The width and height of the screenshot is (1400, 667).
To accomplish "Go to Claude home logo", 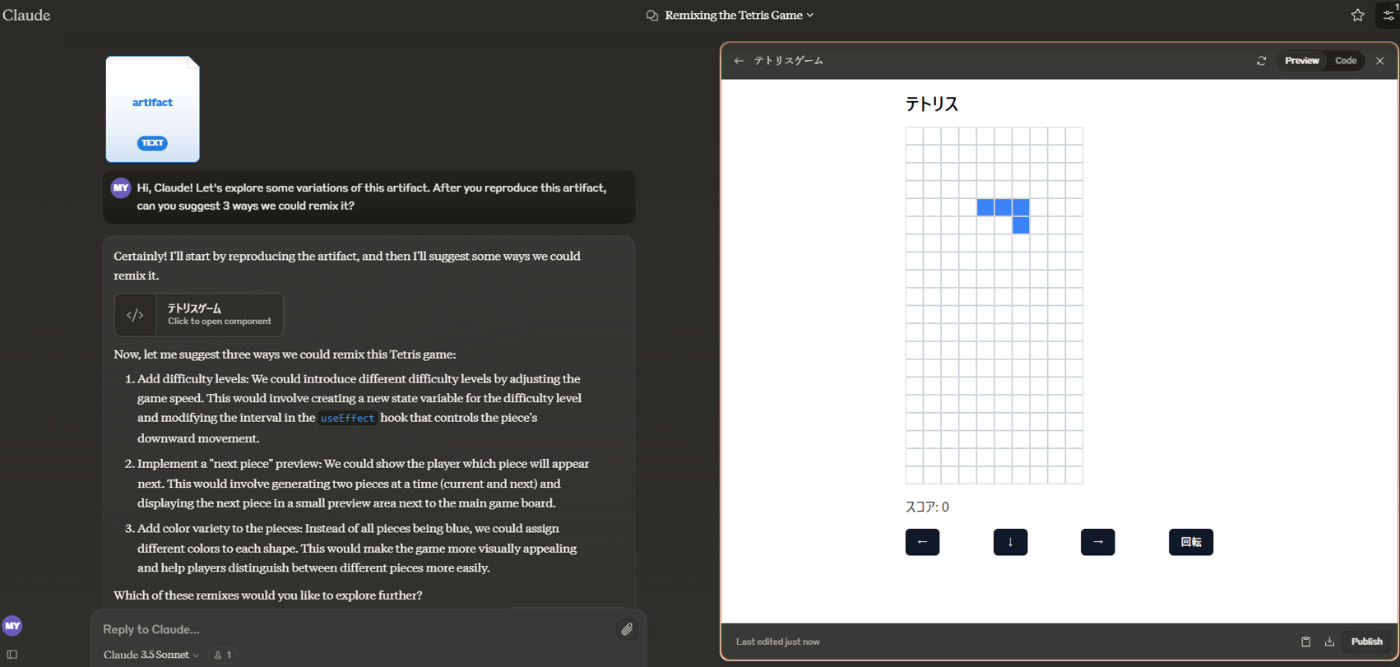I will (x=26, y=15).
